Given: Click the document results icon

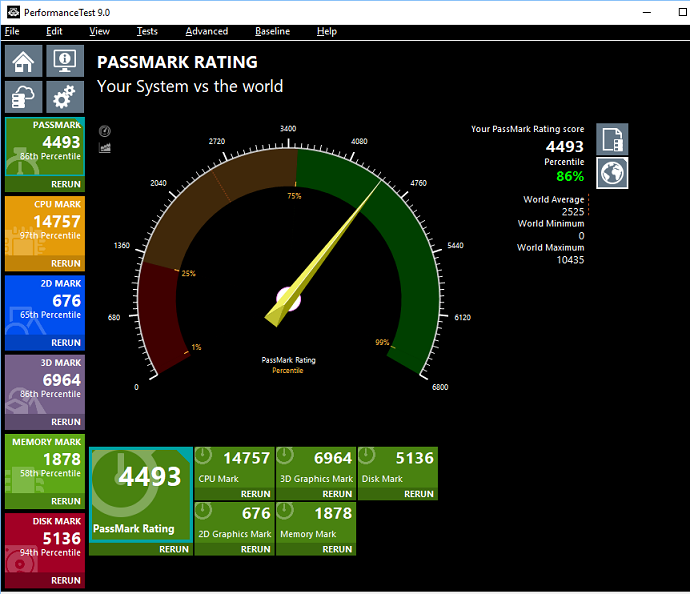Looking at the screenshot, I should pos(612,139).
